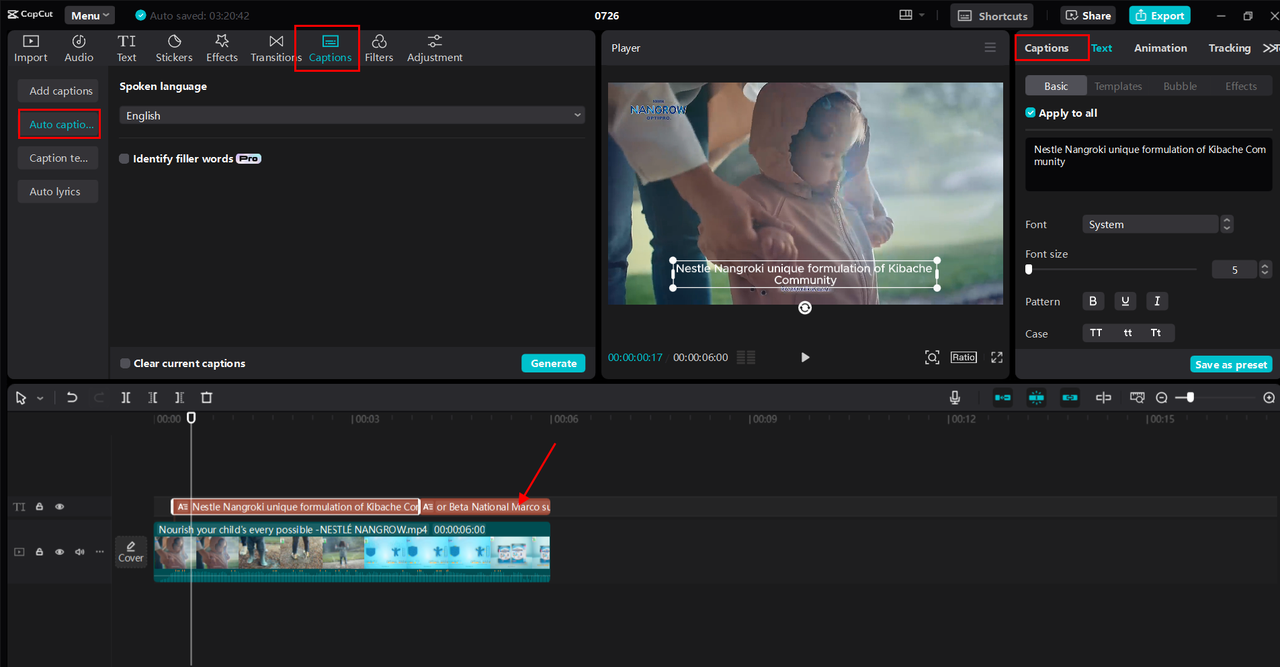Click the preview axis align icon

tap(1103, 397)
